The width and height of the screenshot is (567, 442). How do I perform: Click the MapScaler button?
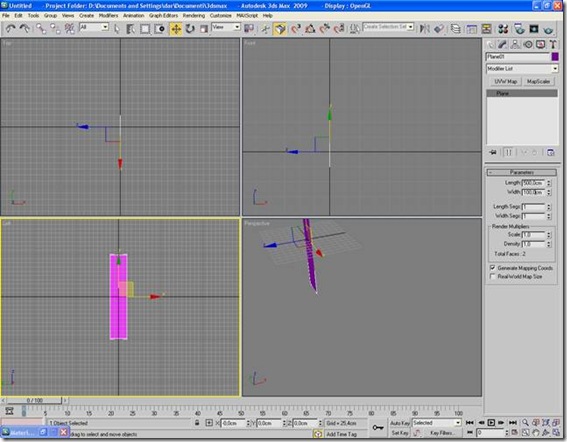click(538, 82)
